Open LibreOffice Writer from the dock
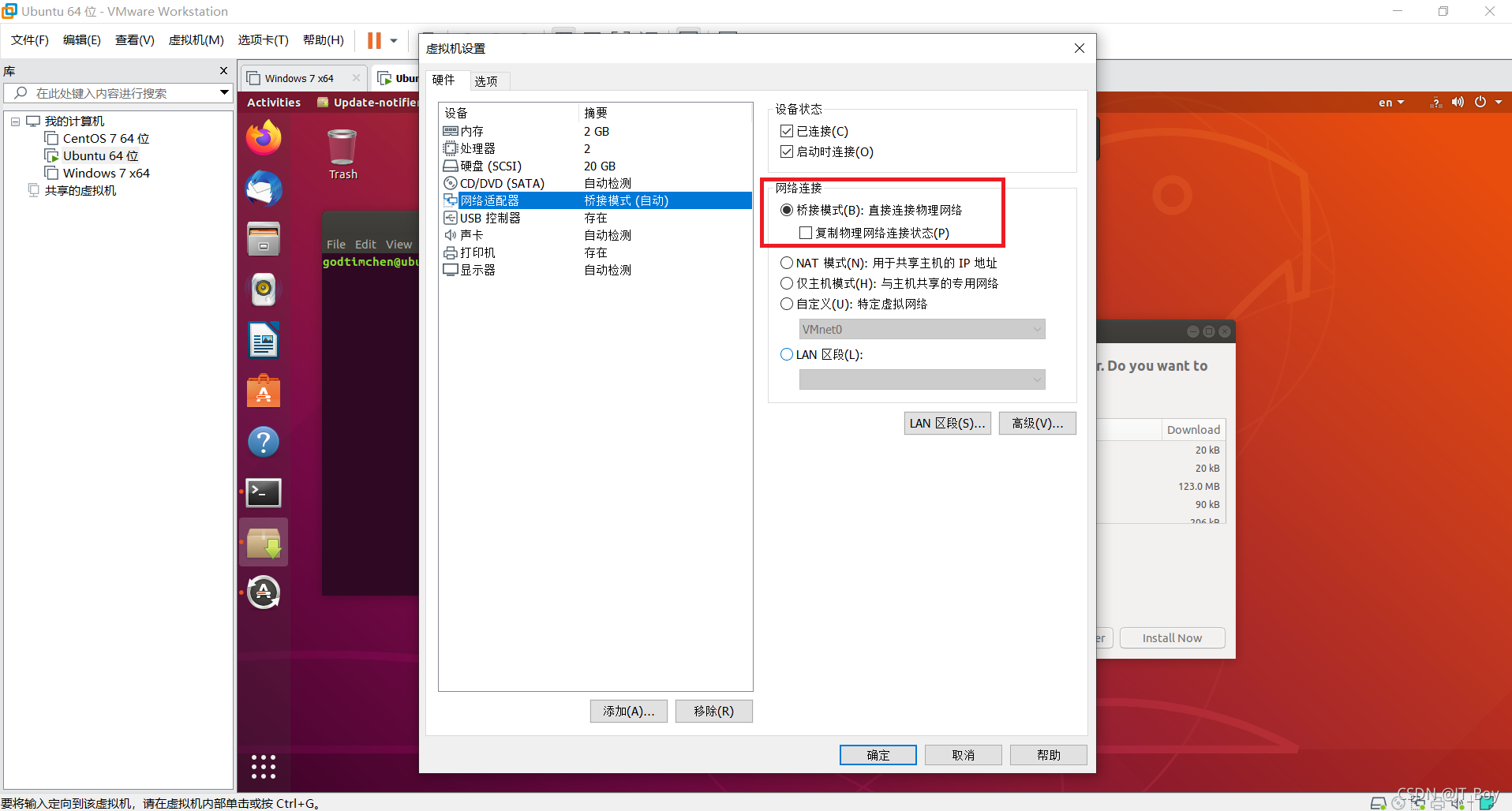The image size is (1512, 811). pos(264,341)
